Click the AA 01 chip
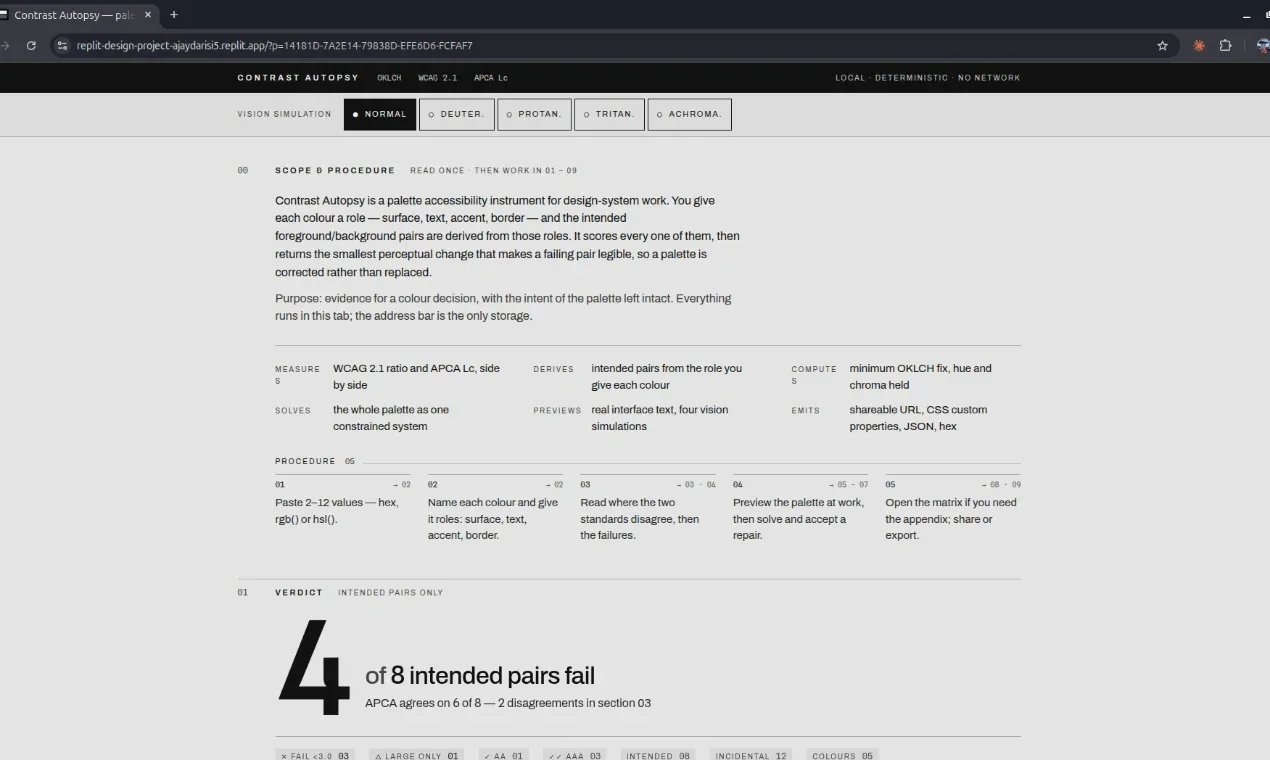This screenshot has width=1270, height=760. [503, 756]
